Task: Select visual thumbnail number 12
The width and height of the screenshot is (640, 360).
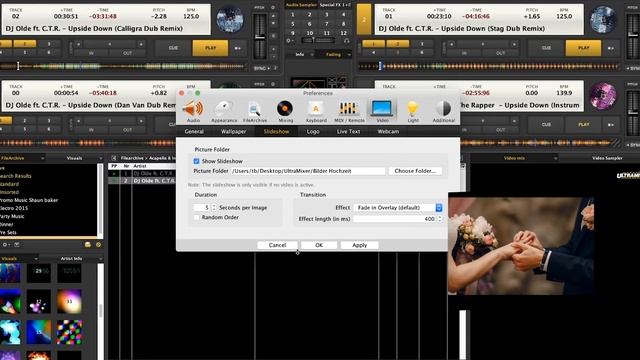Action: [39, 302]
